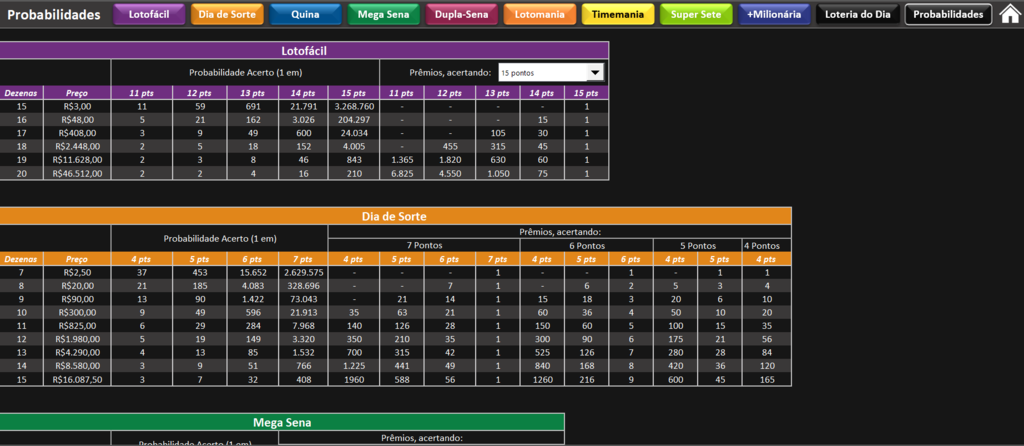Select the 204.297 probability cell
Image resolution: width=1024 pixels, height=446 pixels.
(x=353, y=119)
